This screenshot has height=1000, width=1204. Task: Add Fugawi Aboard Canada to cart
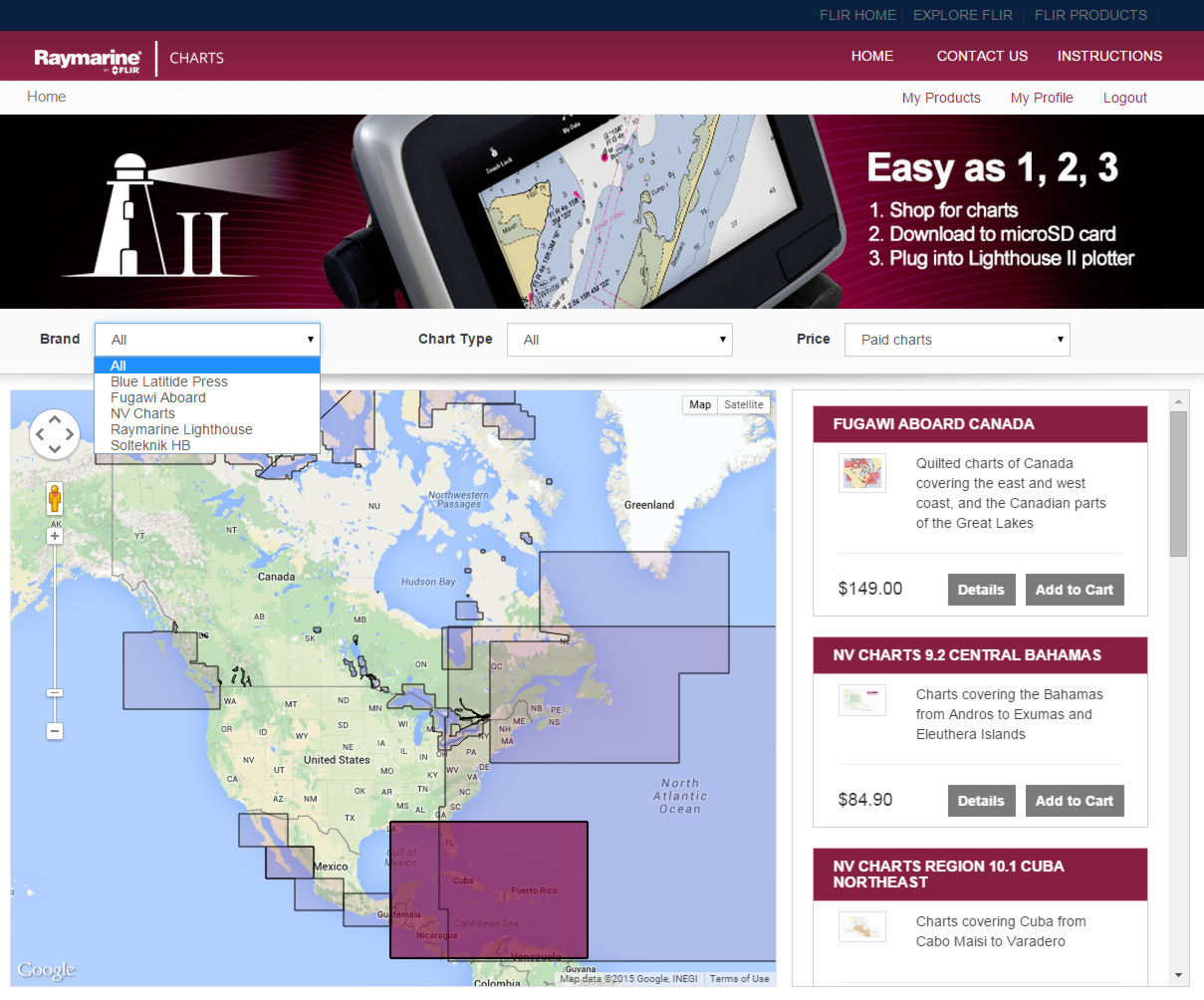[x=1075, y=590]
